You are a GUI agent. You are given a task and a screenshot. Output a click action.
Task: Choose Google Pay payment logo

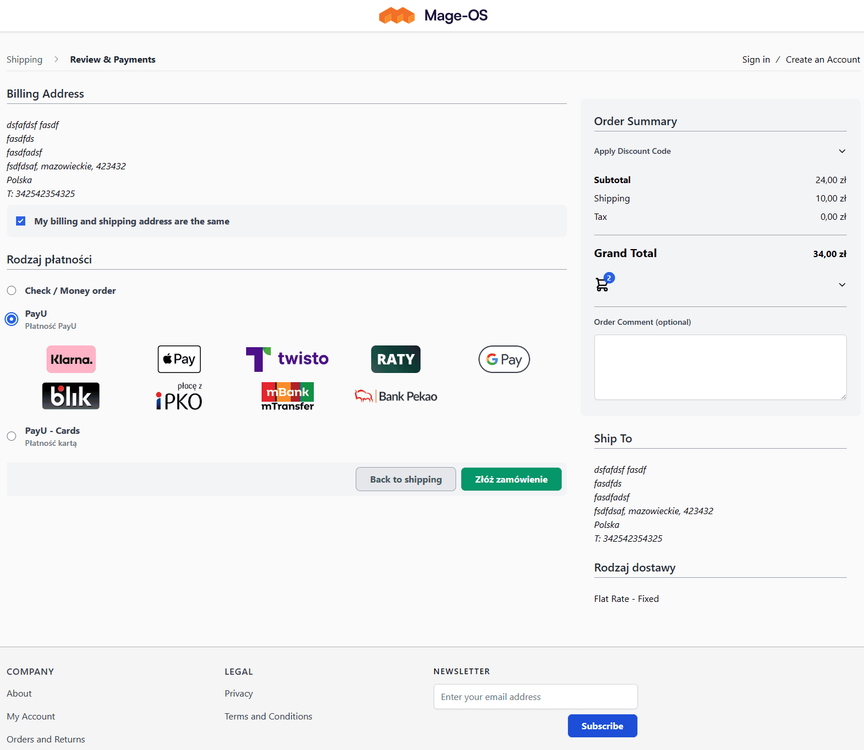click(504, 359)
